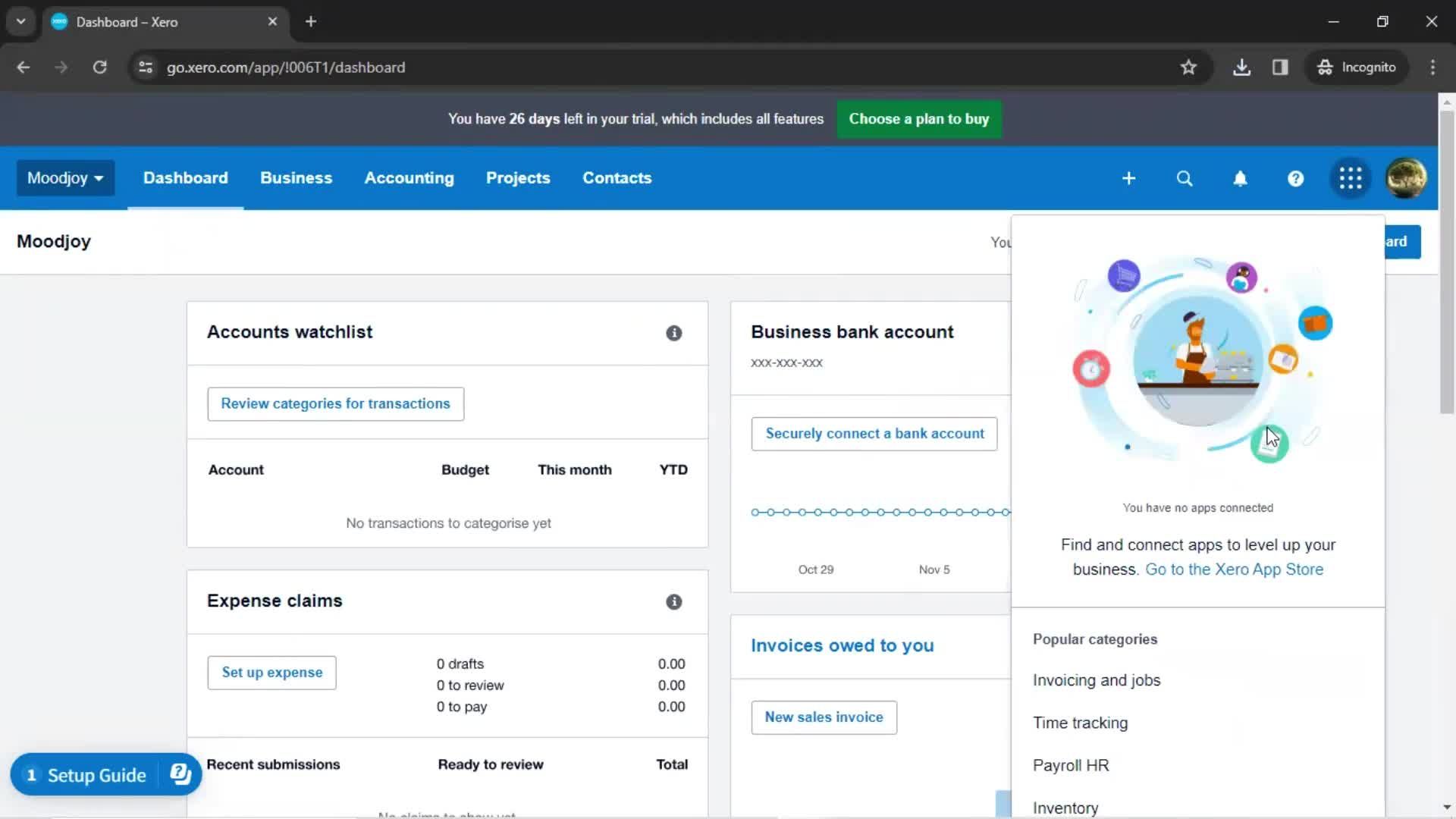Select Time tracking category
This screenshot has height=819, width=1456.
click(x=1080, y=723)
